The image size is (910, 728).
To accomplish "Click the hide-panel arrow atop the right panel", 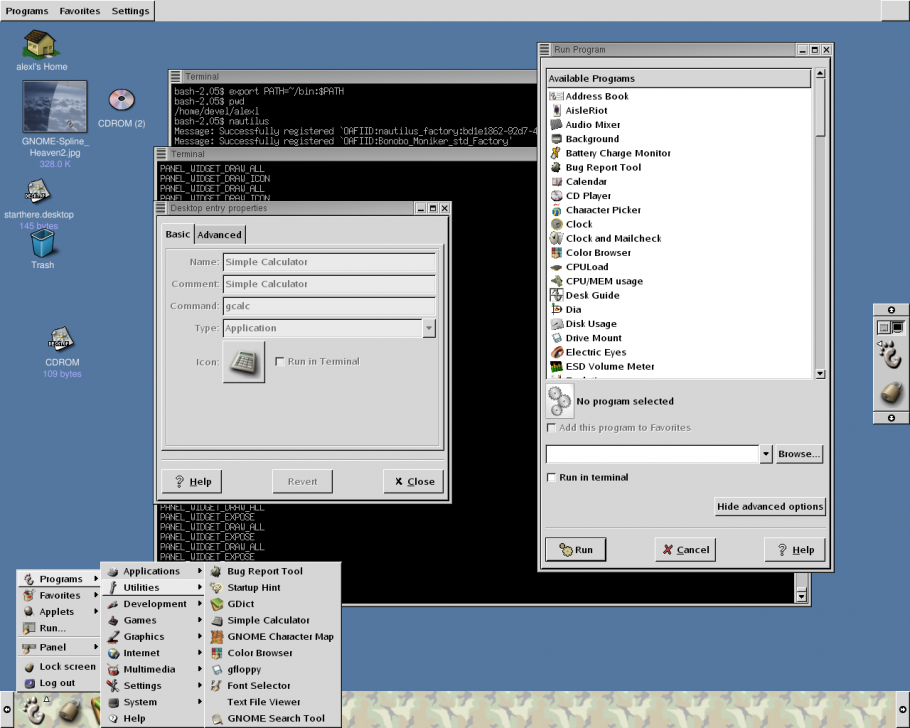I will [x=889, y=310].
